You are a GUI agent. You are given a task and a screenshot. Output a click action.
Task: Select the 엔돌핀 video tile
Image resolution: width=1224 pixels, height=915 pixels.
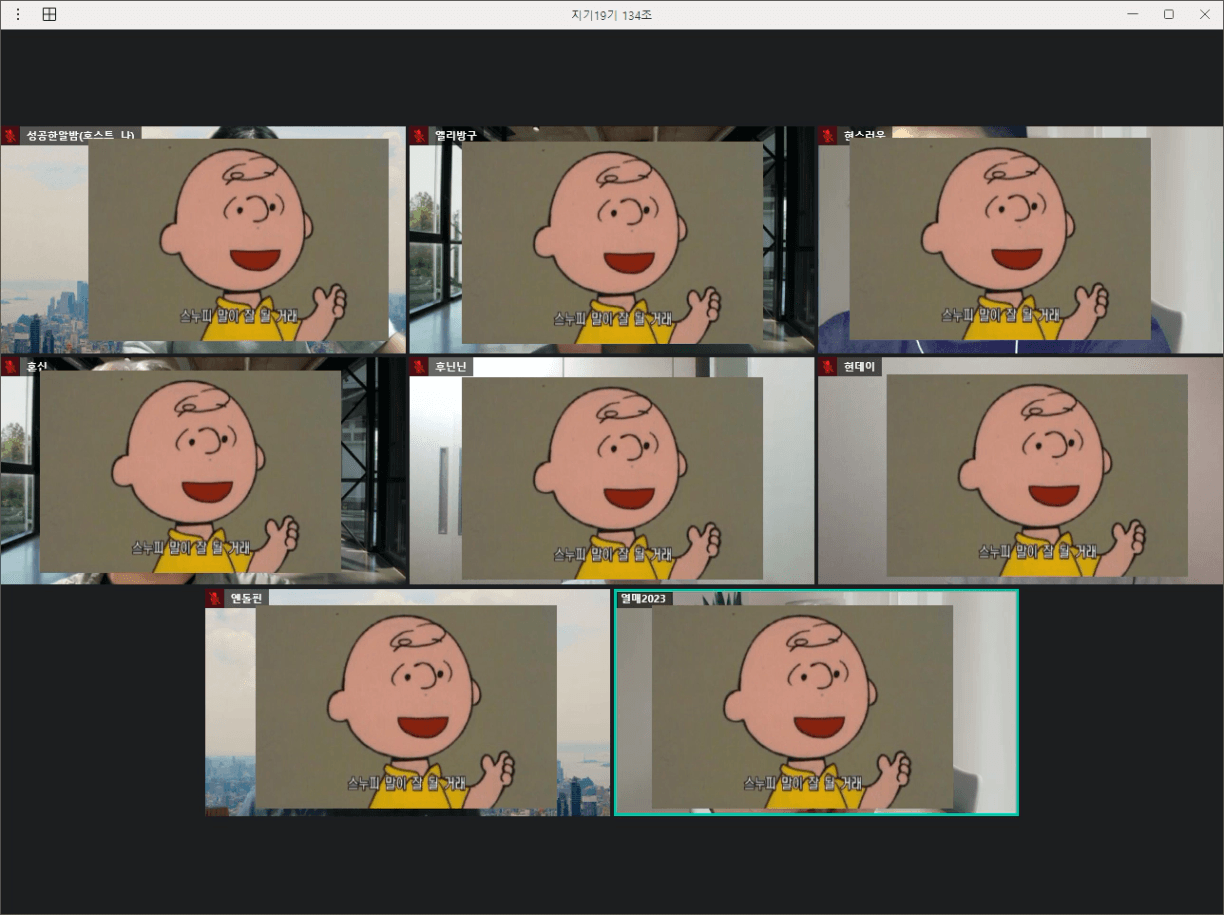[407, 702]
